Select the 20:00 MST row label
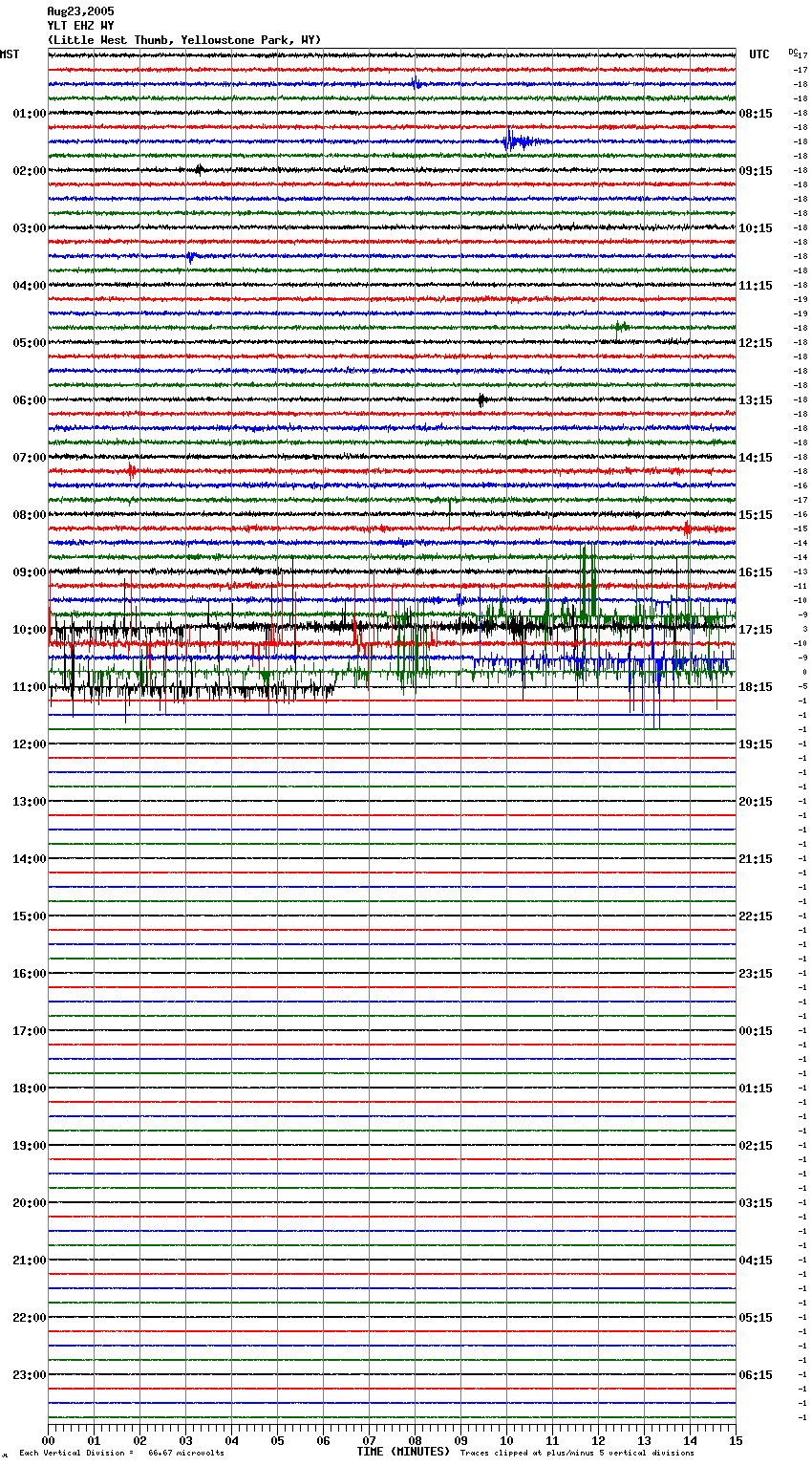 [30, 1203]
